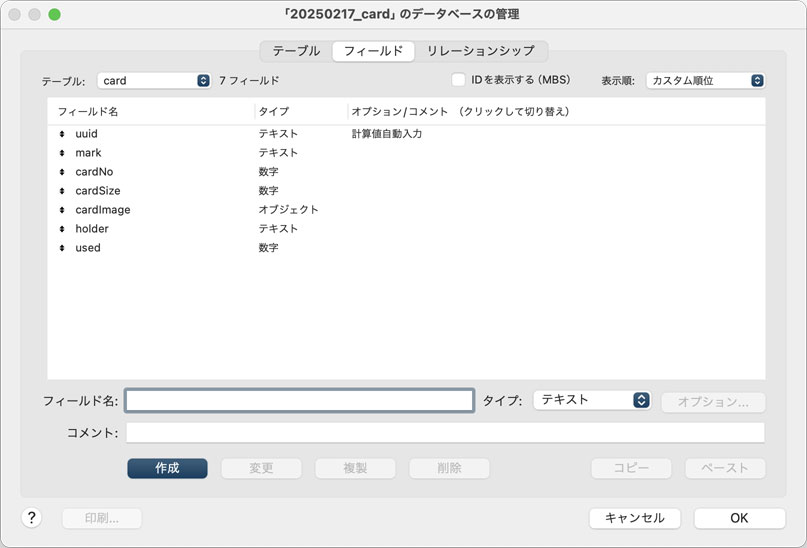Image resolution: width=807 pixels, height=548 pixels.
Task: Switch to the リレーションシップ tab
Action: (481, 51)
